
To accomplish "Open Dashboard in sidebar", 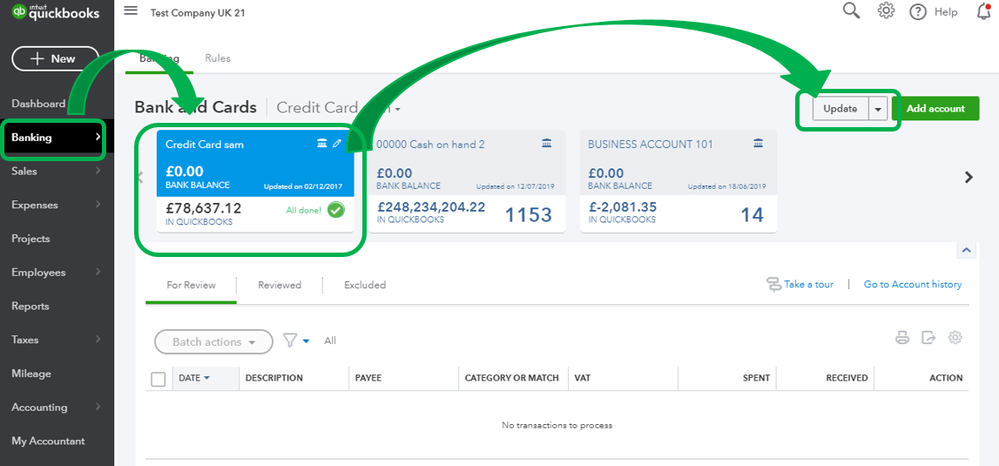I will pyautogui.click(x=38, y=104).
